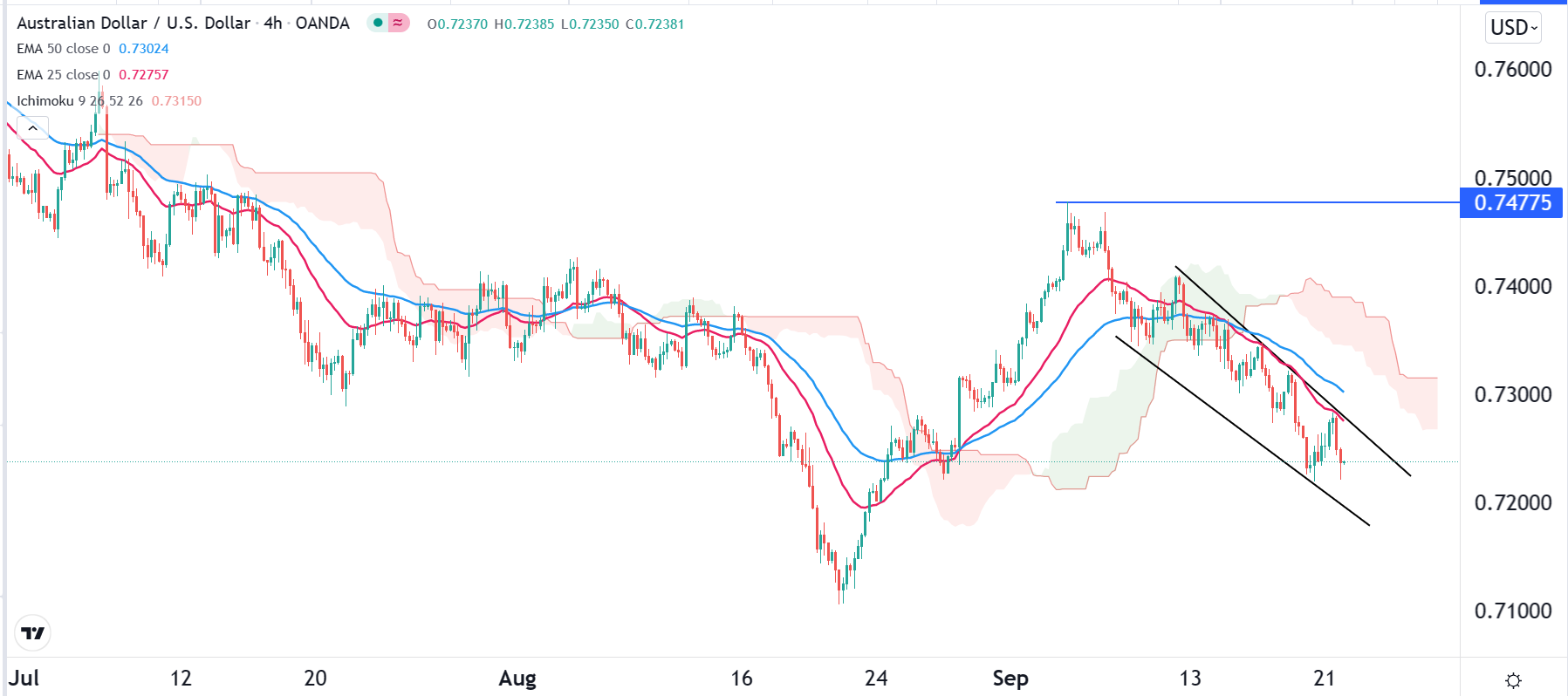Click the EMA 50 value 0.73024
The image size is (1568, 696).
pyautogui.click(x=144, y=49)
